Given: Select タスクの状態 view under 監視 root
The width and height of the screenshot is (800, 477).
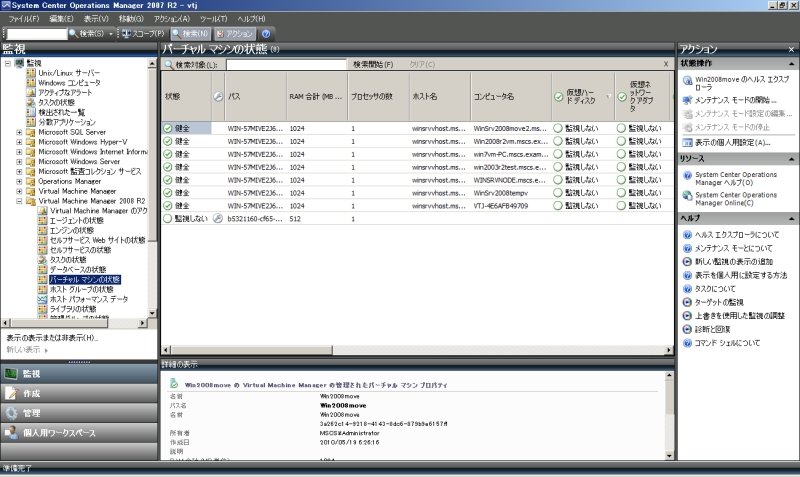Looking at the screenshot, I should 57,102.
